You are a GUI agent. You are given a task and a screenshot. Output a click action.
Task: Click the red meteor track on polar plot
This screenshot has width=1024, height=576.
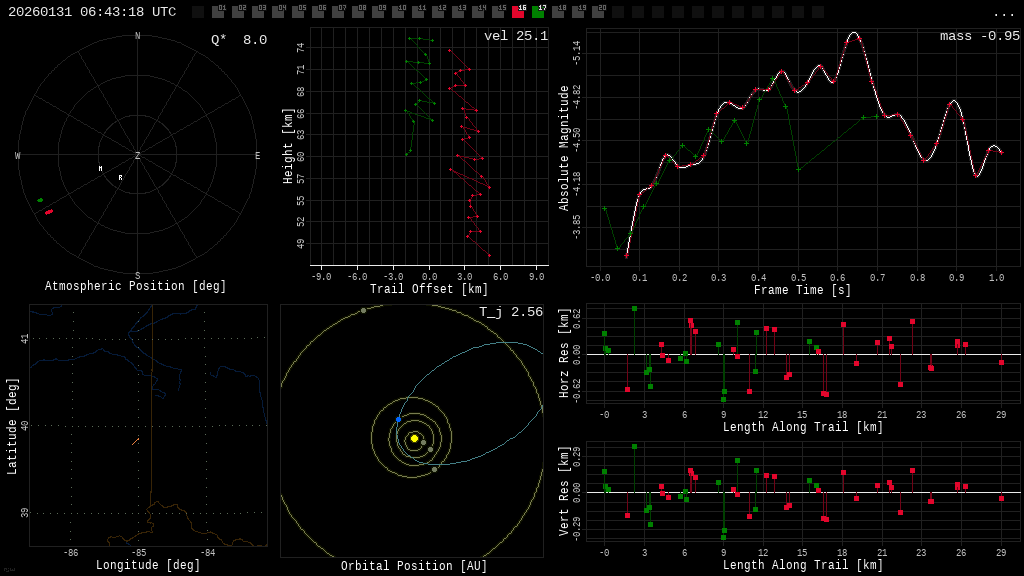pos(49,212)
